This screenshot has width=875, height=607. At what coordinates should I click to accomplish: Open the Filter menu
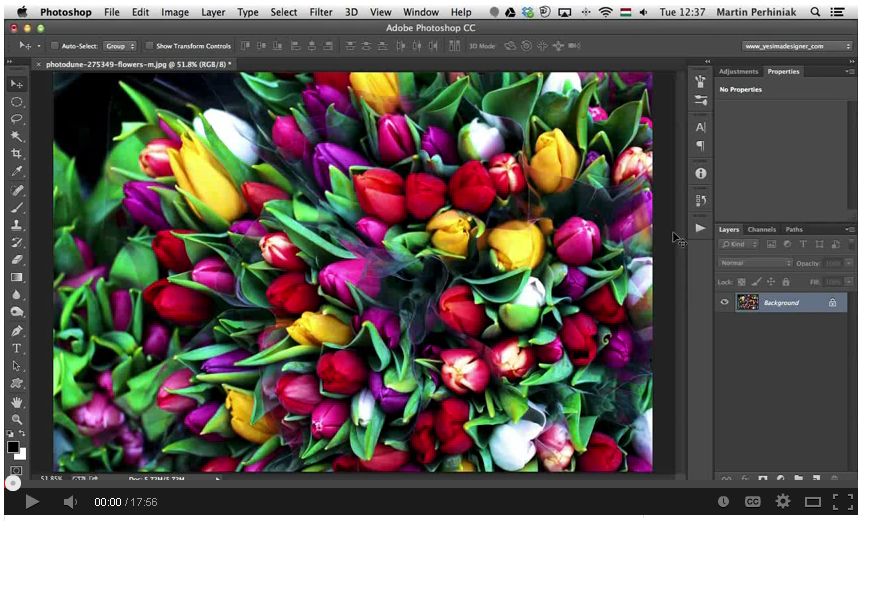pos(321,12)
